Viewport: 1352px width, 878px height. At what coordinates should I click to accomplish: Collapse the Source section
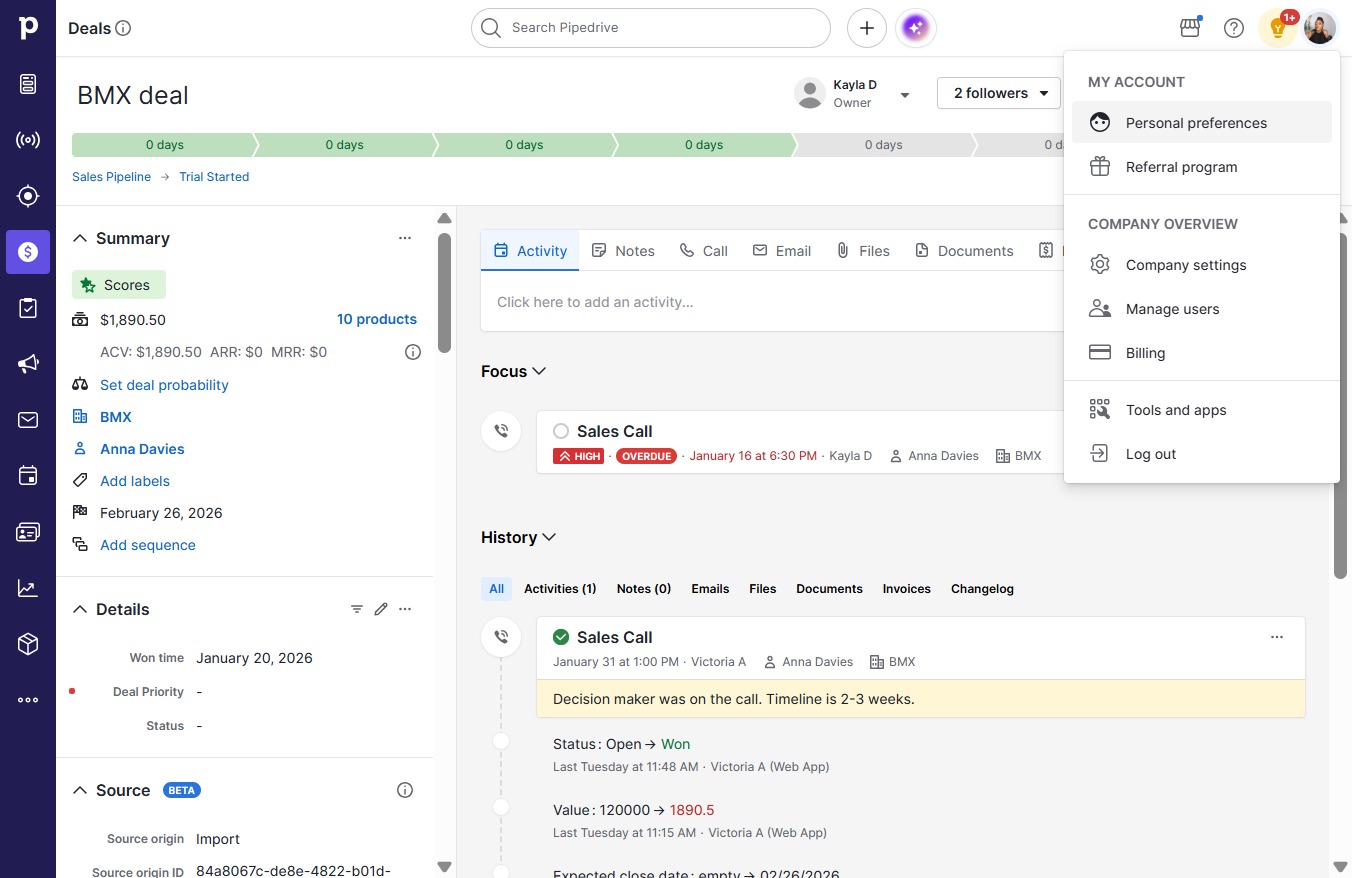coord(80,790)
